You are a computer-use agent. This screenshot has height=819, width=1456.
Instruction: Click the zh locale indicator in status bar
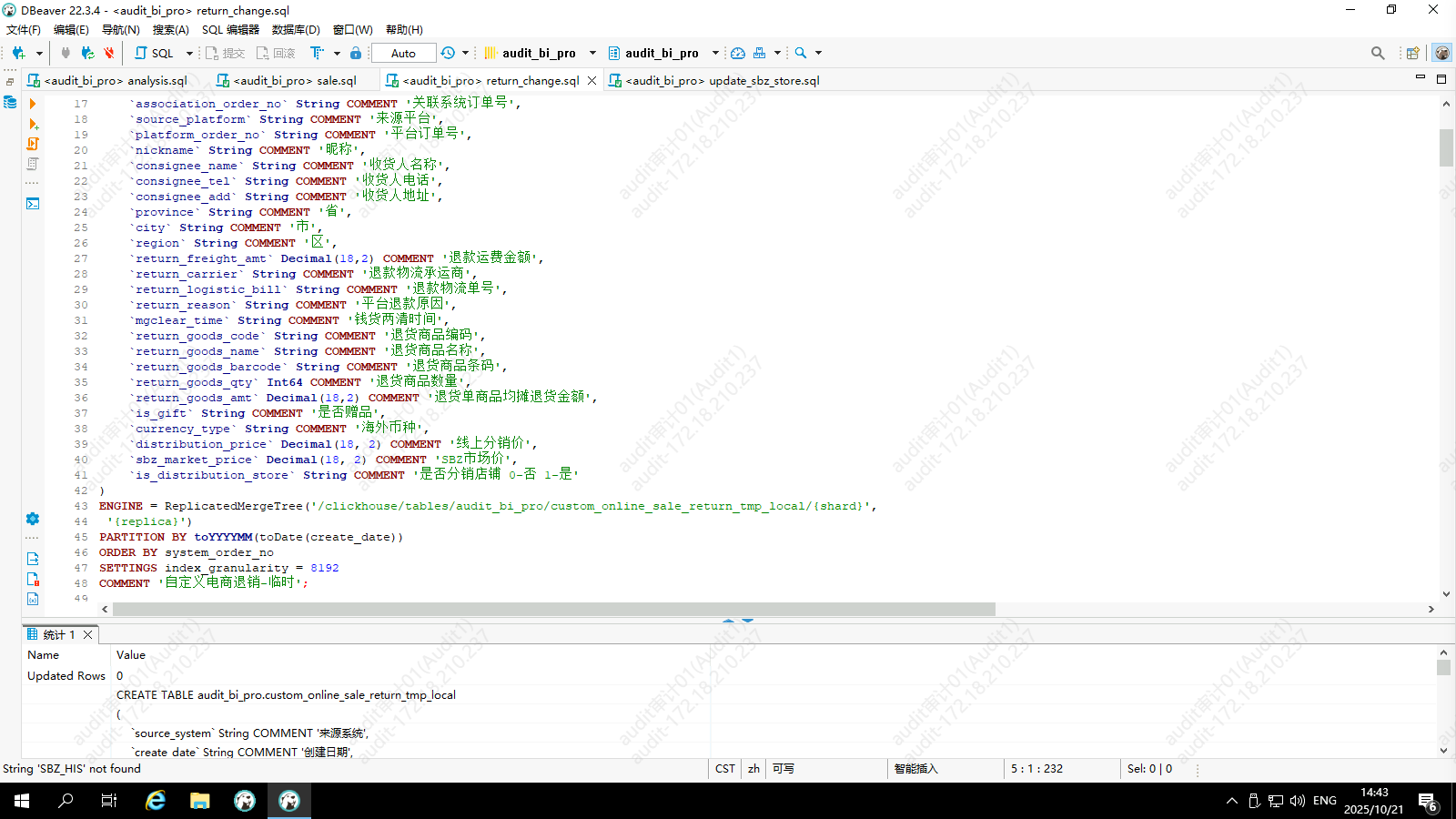coord(753,769)
